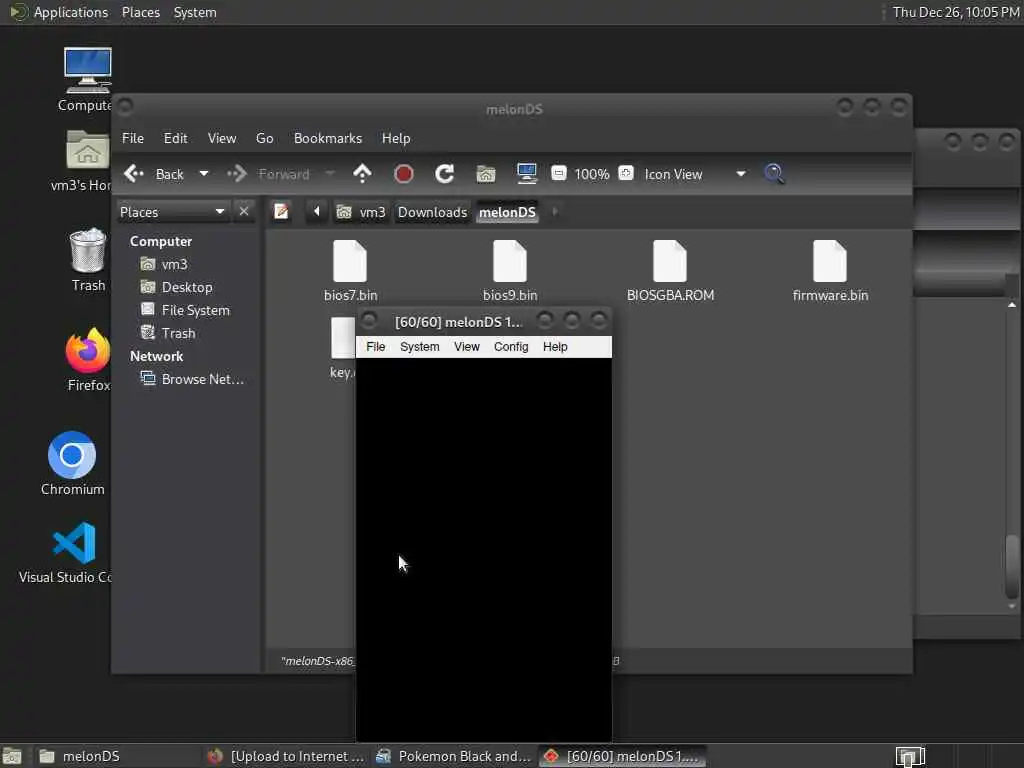Zoom out with the minus icon
This screenshot has height=768, width=1024.
[x=558, y=173]
